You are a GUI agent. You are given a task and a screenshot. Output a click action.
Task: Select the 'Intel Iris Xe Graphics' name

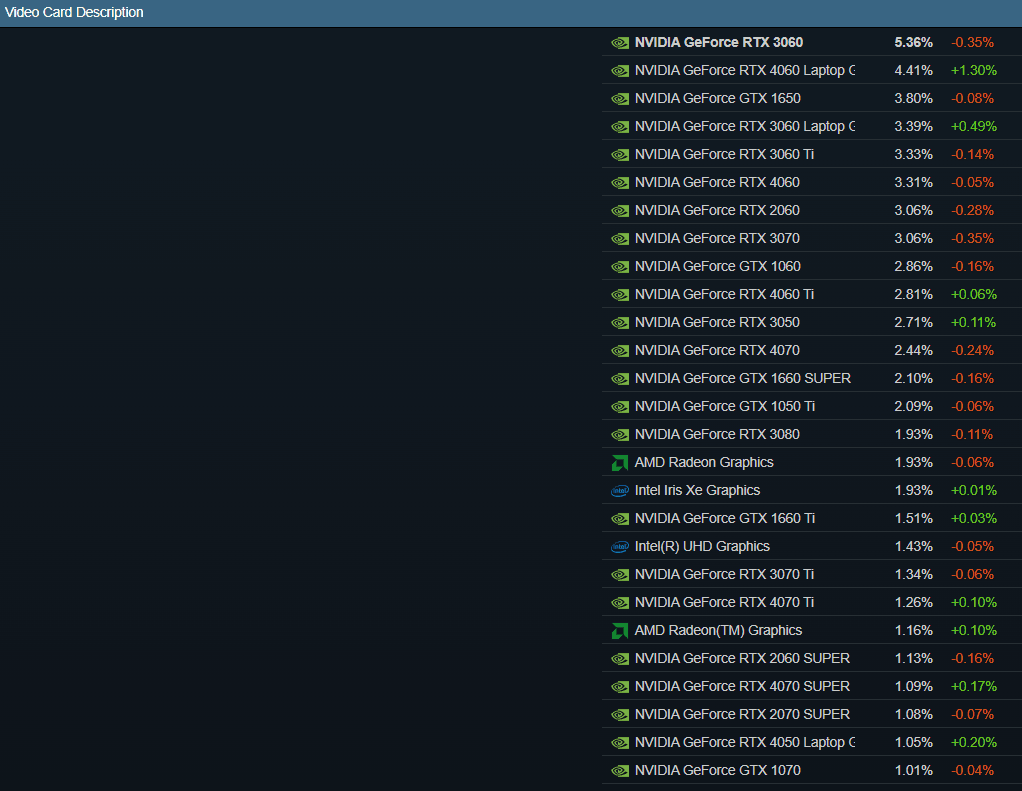(x=697, y=491)
